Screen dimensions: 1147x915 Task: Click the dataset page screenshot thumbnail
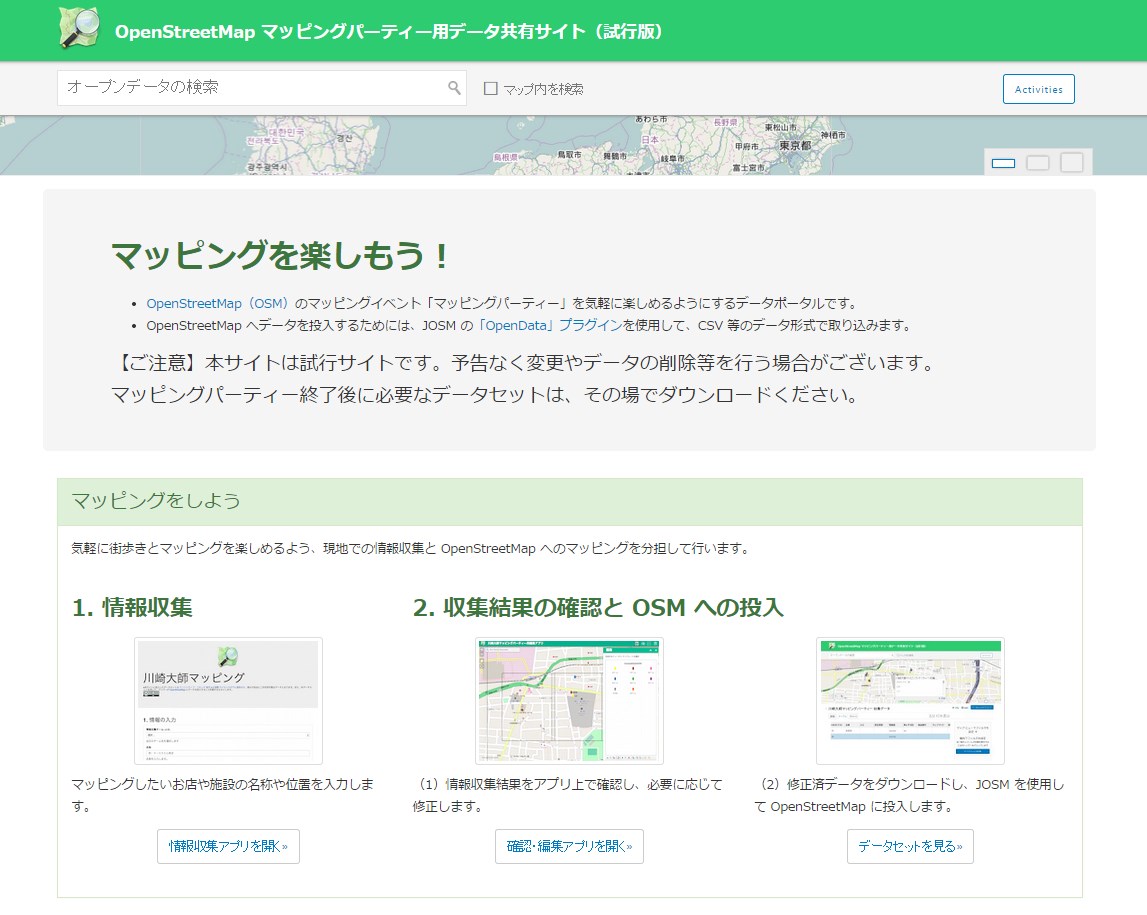pos(910,701)
